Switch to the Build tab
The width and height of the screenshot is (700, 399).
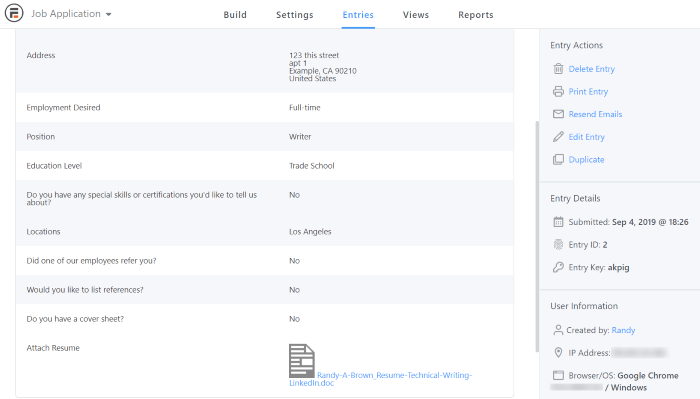(235, 15)
